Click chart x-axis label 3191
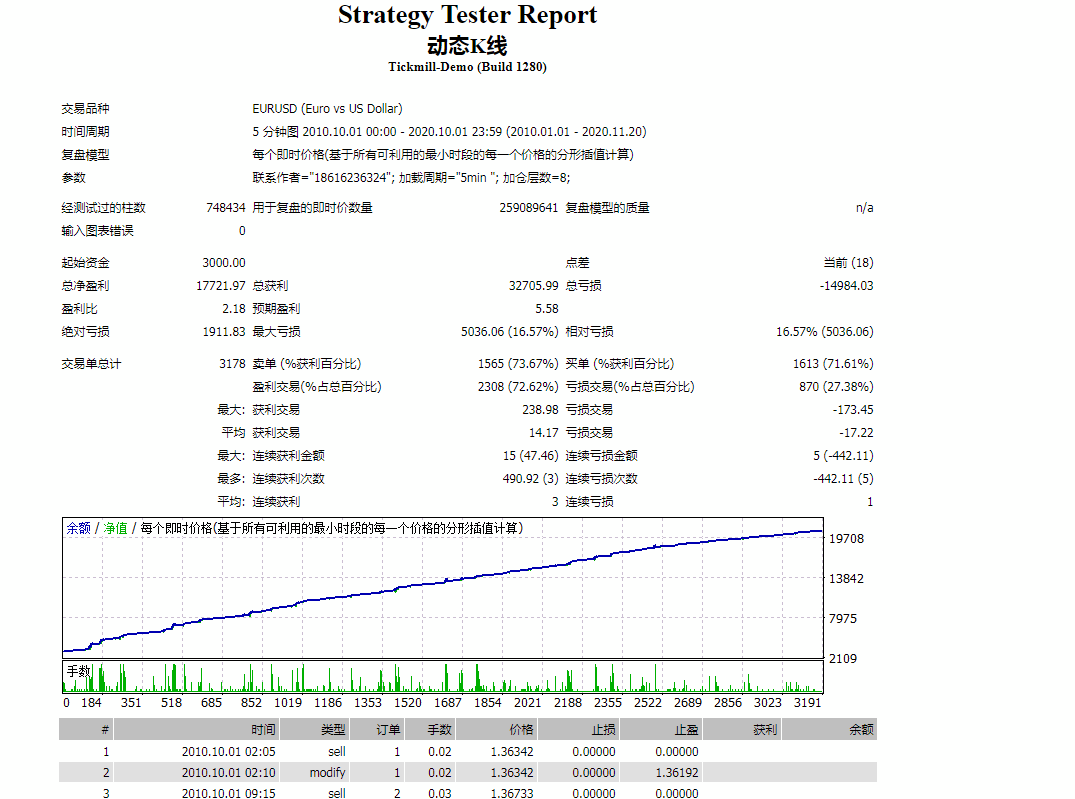 click(808, 703)
